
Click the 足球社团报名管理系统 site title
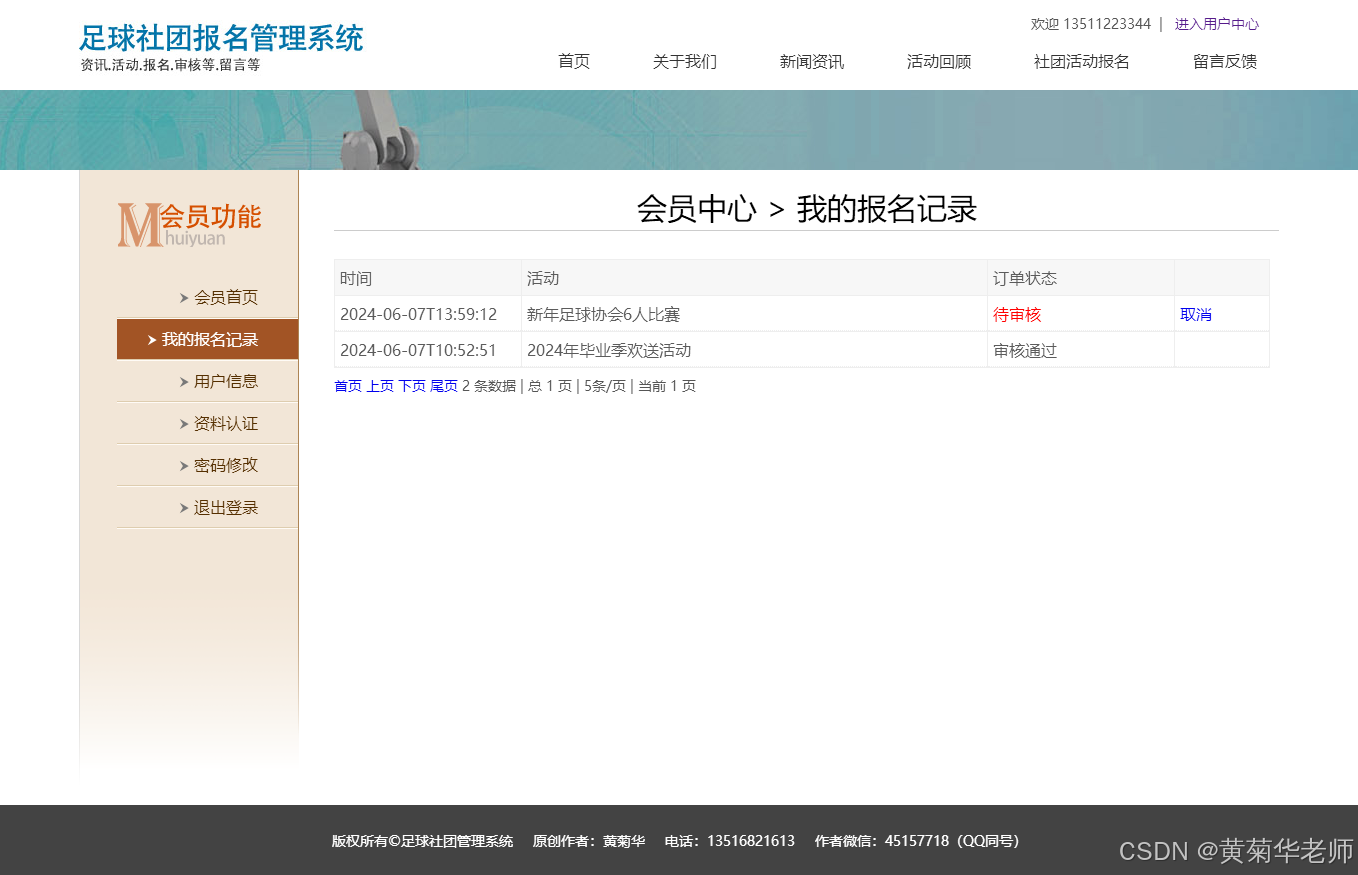221,38
